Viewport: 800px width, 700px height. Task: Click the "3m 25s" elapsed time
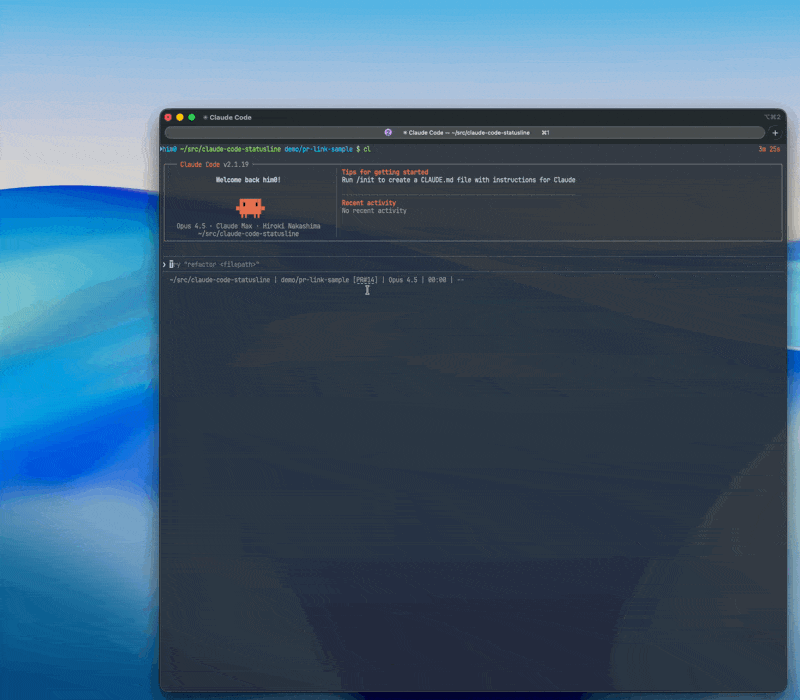769,149
